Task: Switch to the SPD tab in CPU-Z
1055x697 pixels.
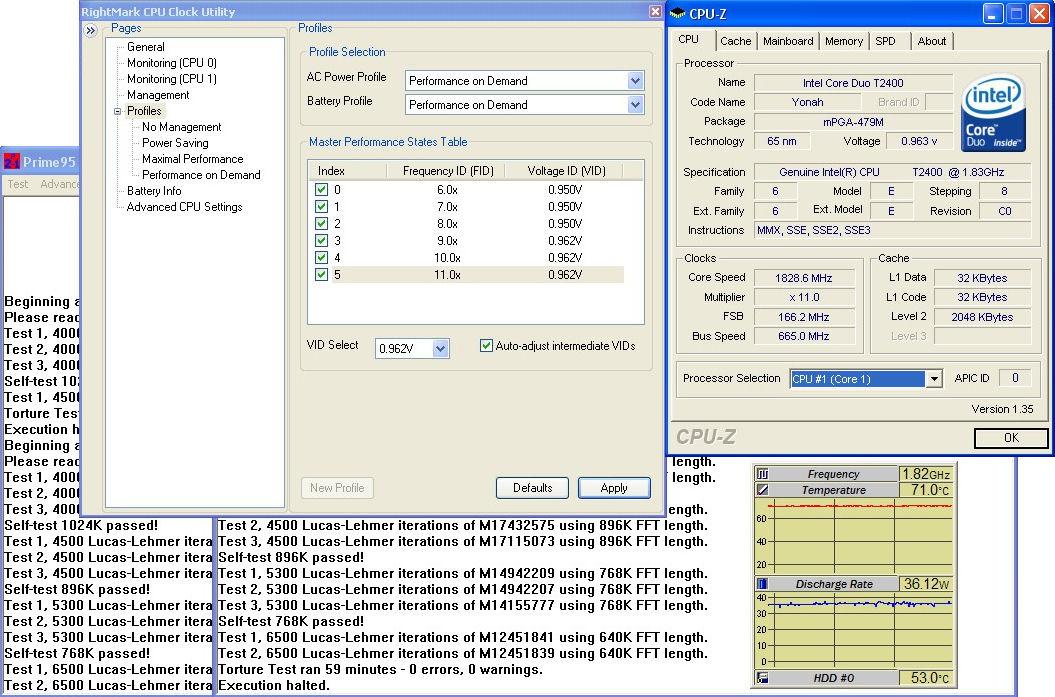Action: tap(885, 41)
